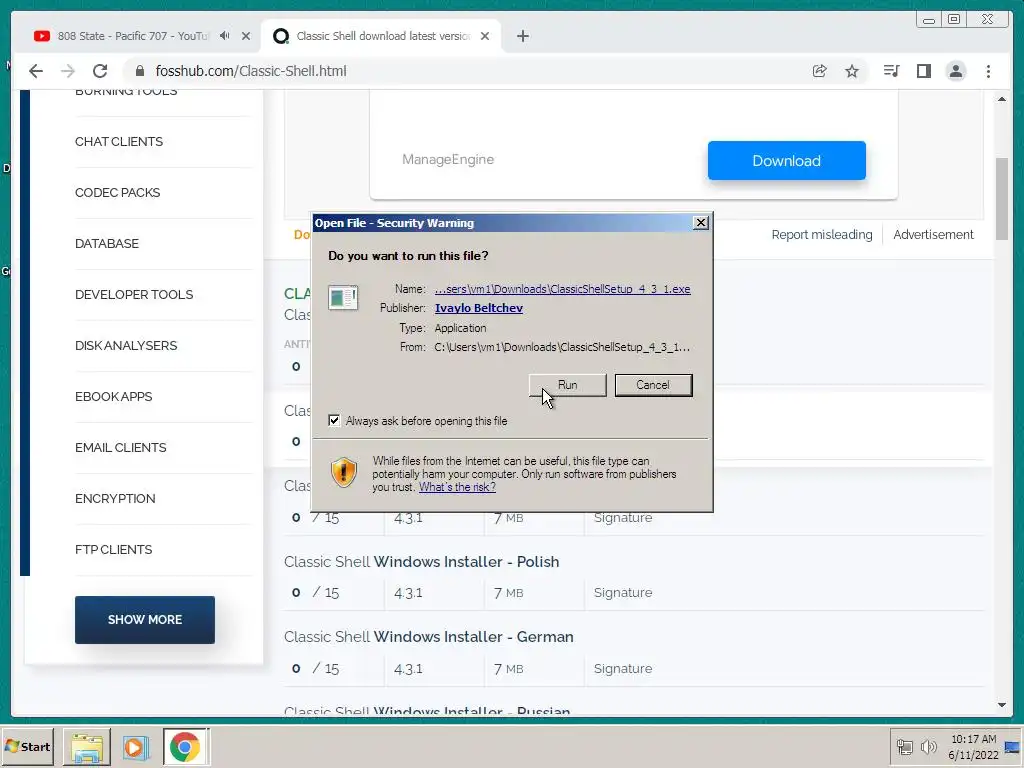Image resolution: width=1024 pixels, height=768 pixels.
Task: Cancel the security warning dialog
Action: click(x=653, y=385)
